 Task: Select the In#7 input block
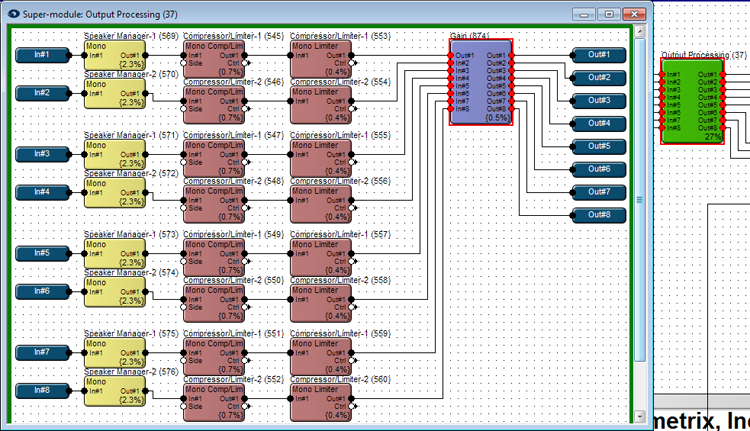(42, 353)
